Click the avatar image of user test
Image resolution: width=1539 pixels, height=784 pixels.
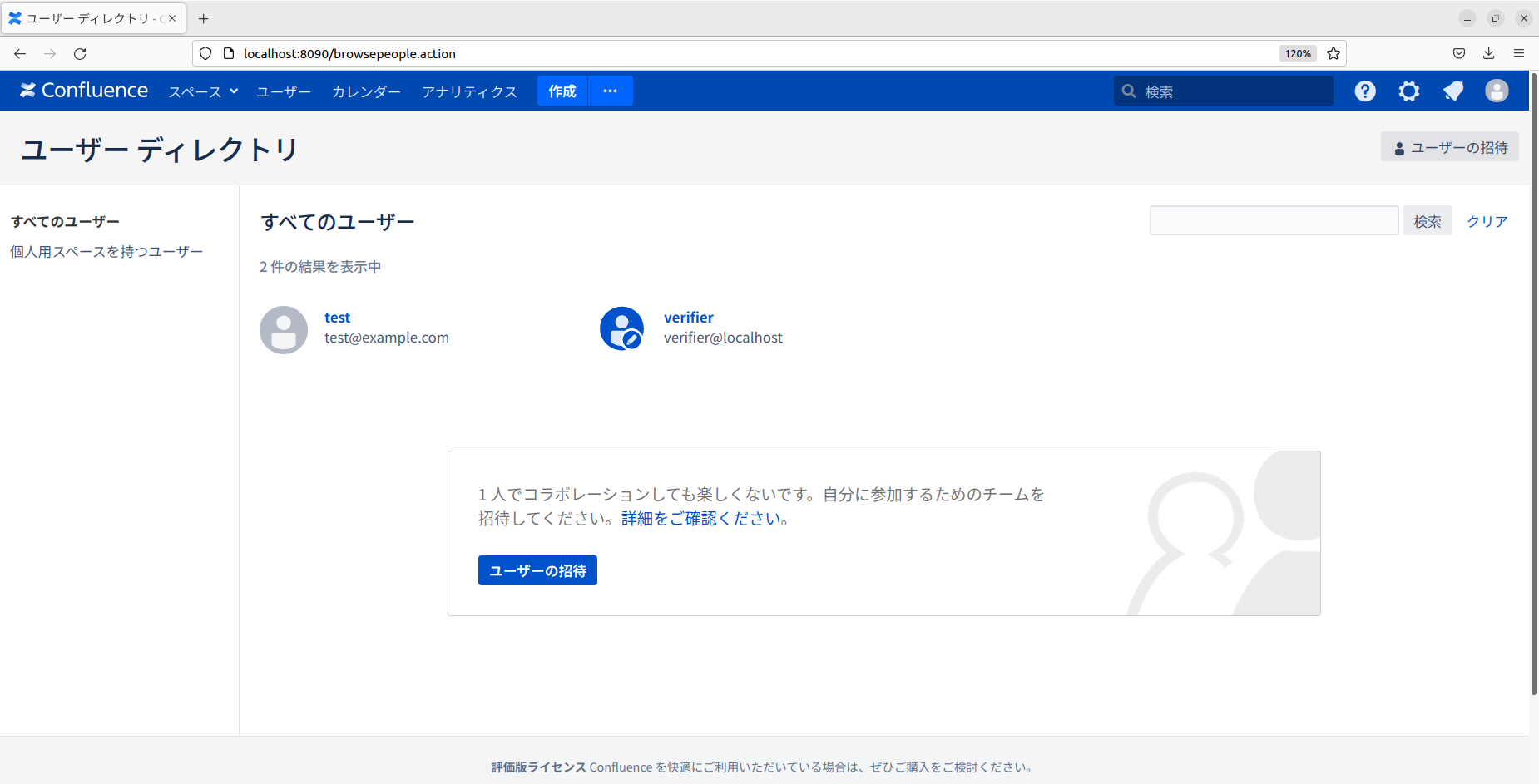(x=284, y=329)
